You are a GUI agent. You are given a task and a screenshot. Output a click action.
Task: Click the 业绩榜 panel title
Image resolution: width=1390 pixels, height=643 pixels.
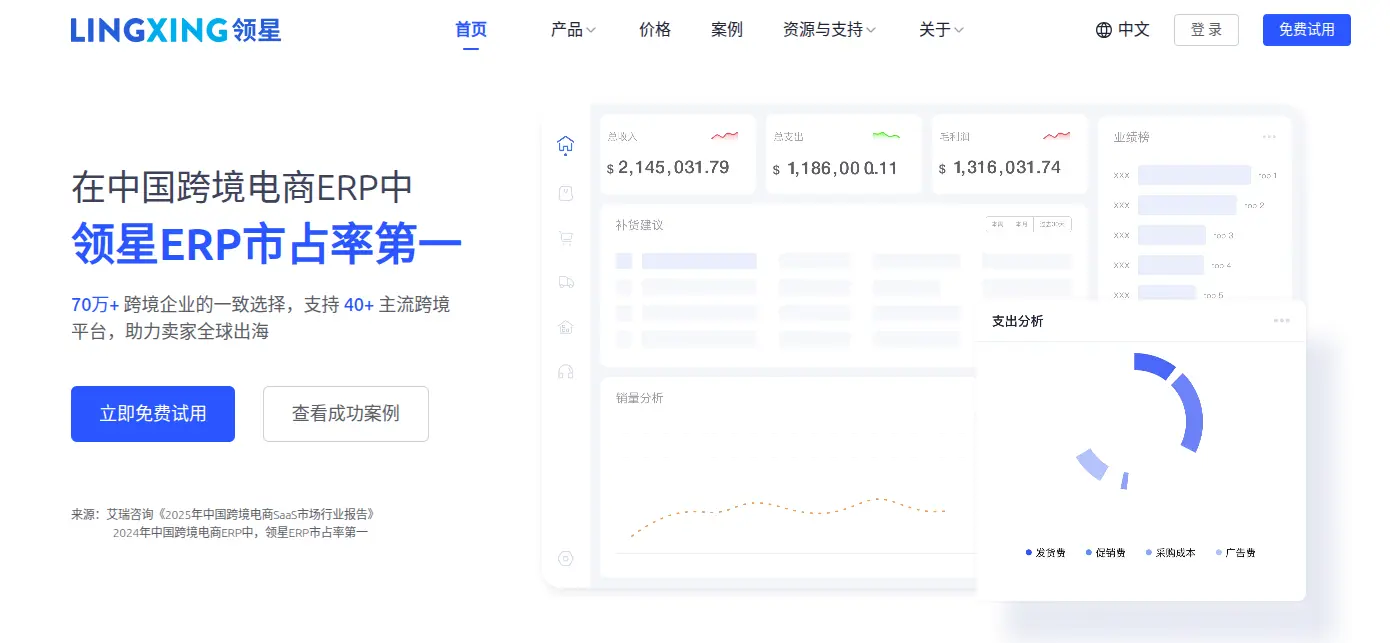(1132, 137)
